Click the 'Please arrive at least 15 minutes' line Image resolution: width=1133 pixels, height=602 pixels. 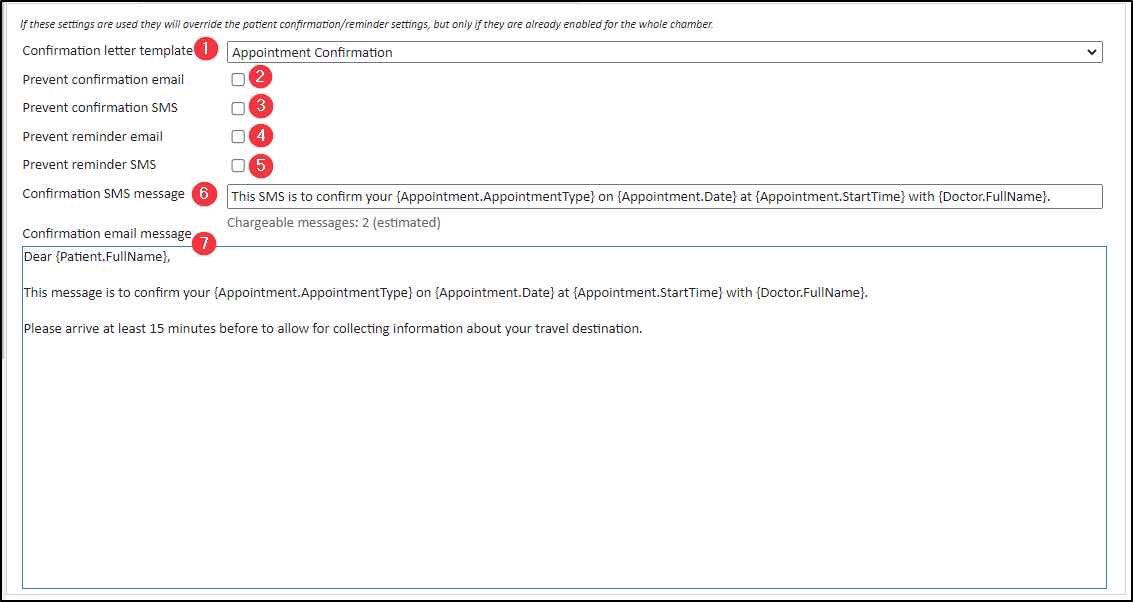point(332,328)
